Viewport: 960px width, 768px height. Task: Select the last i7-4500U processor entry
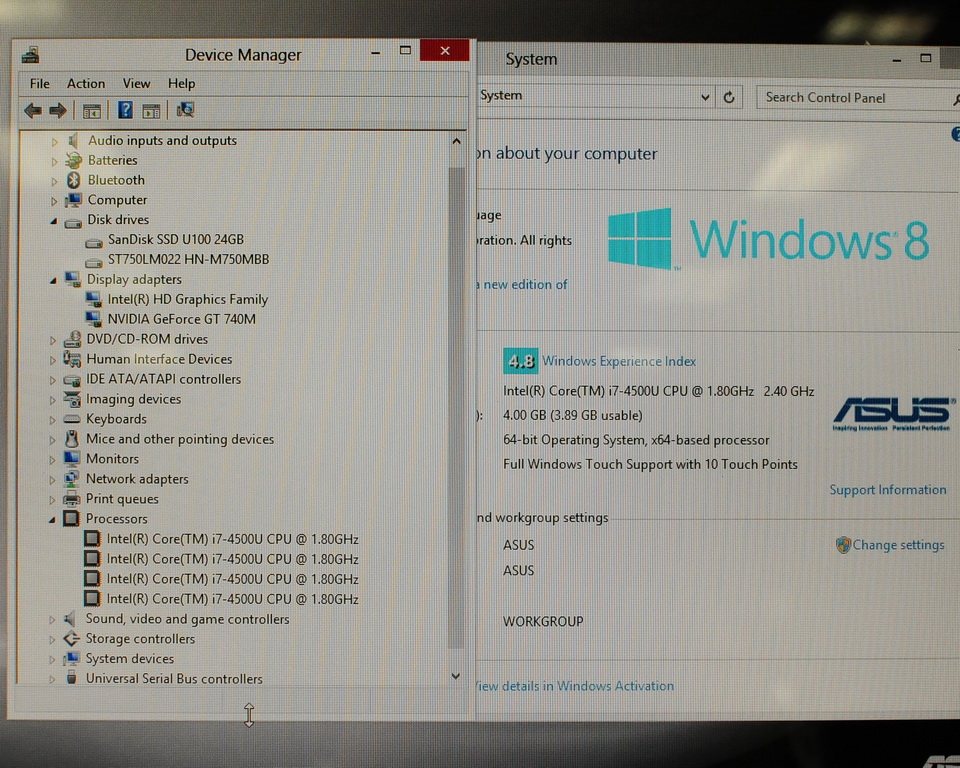[233, 599]
